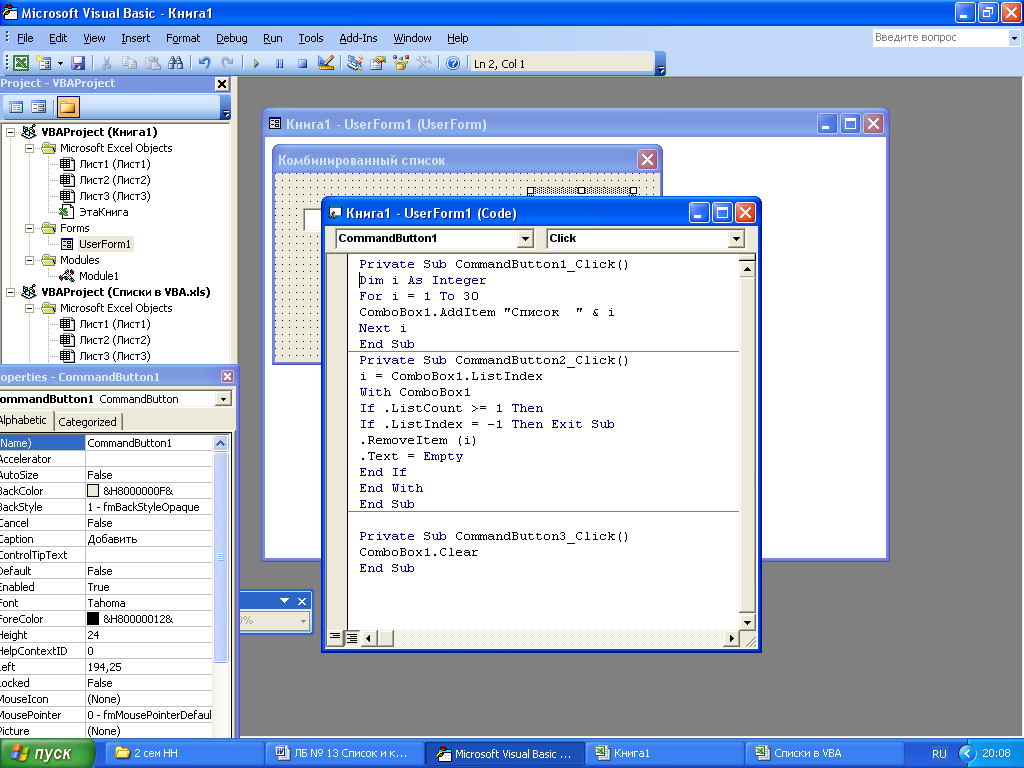Image resolution: width=1024 pixels, height=768 pixels.
Task: Click the Redo arrow icon
Action: [227, 63]
